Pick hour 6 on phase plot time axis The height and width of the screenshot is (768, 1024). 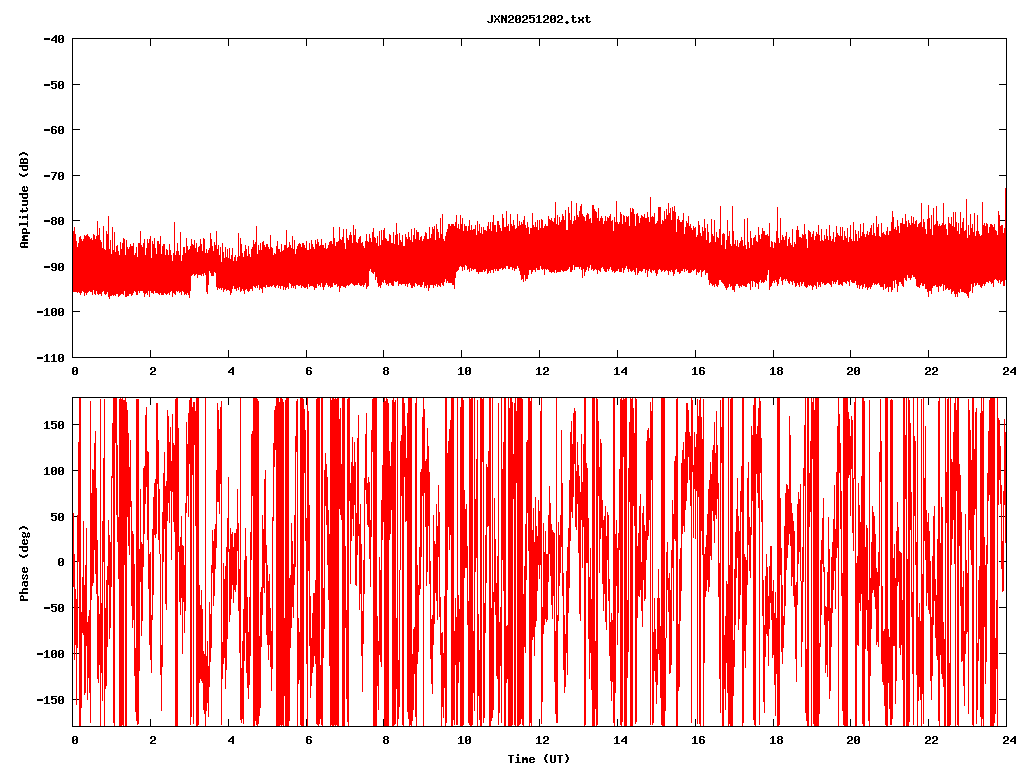[x=308, y=740]
